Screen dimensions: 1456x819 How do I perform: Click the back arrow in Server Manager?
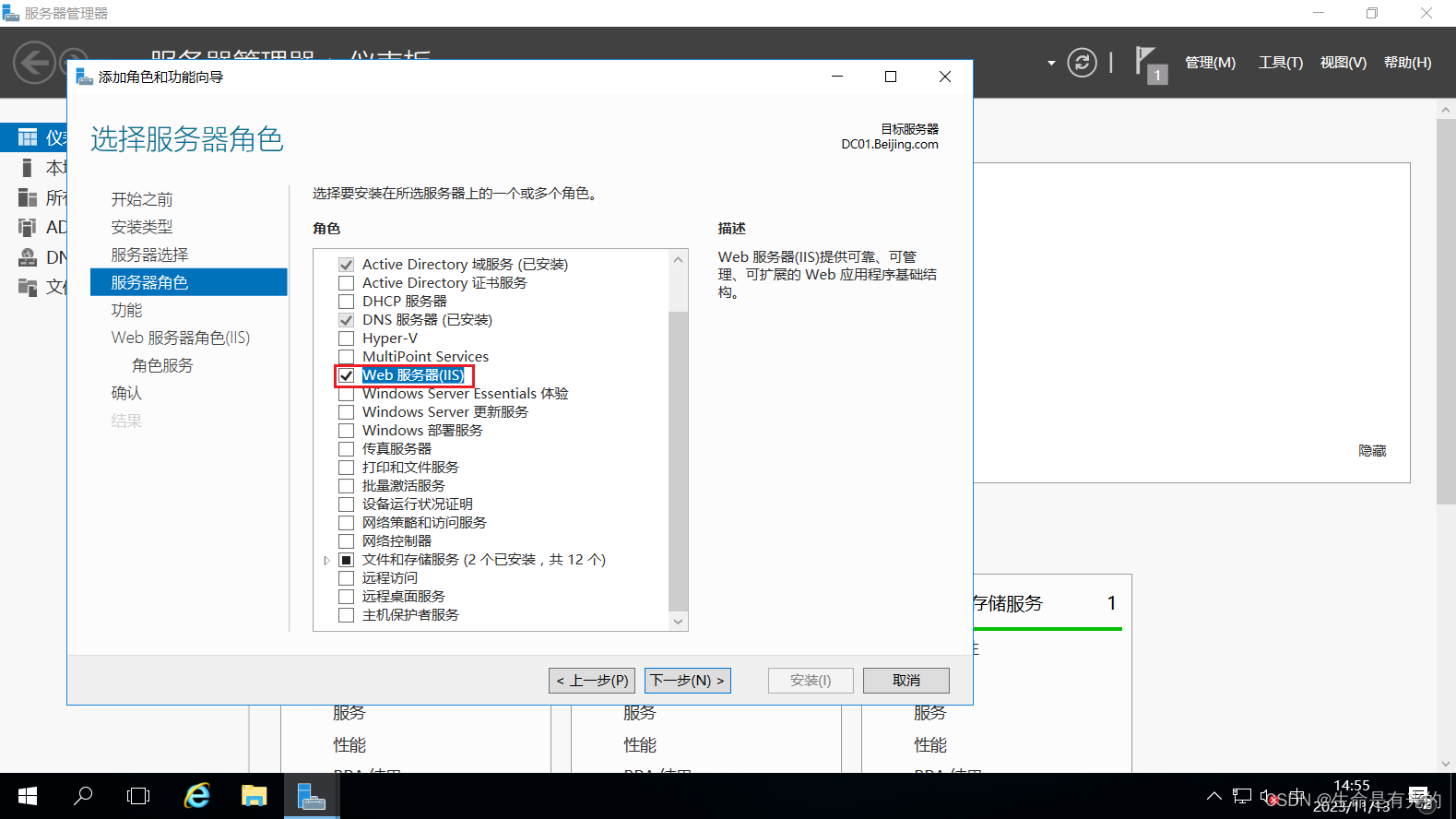(35, 63)
